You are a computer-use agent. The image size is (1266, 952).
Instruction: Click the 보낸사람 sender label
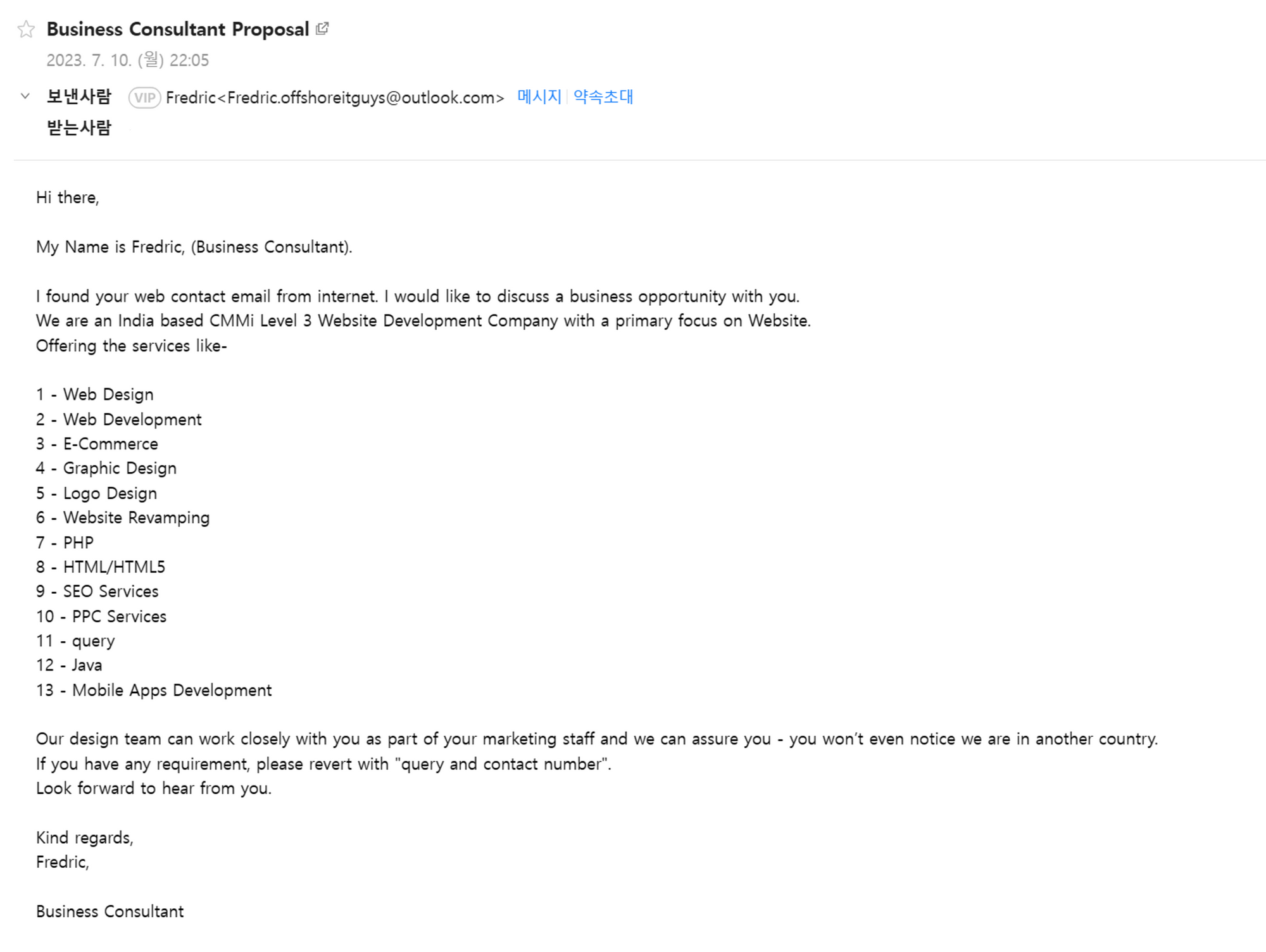point(79,97)
